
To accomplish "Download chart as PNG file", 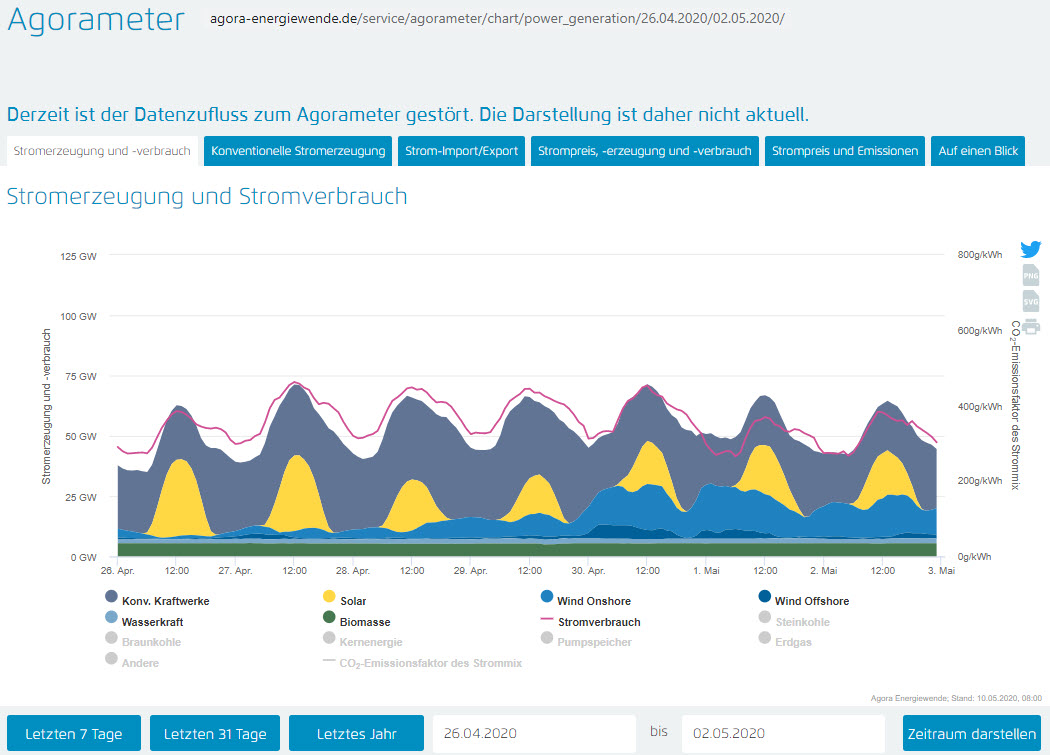I will (x=1030, y=275).
